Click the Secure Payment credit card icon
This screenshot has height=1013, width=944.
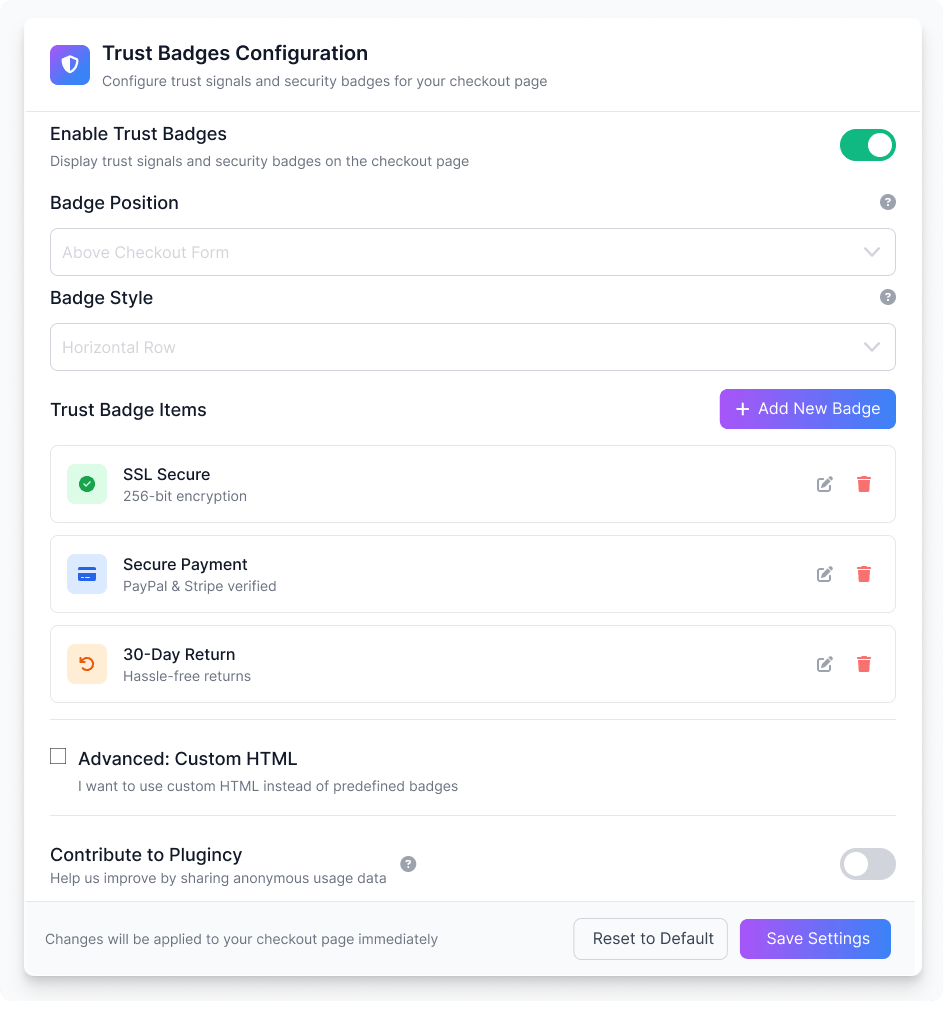point(87,574)
